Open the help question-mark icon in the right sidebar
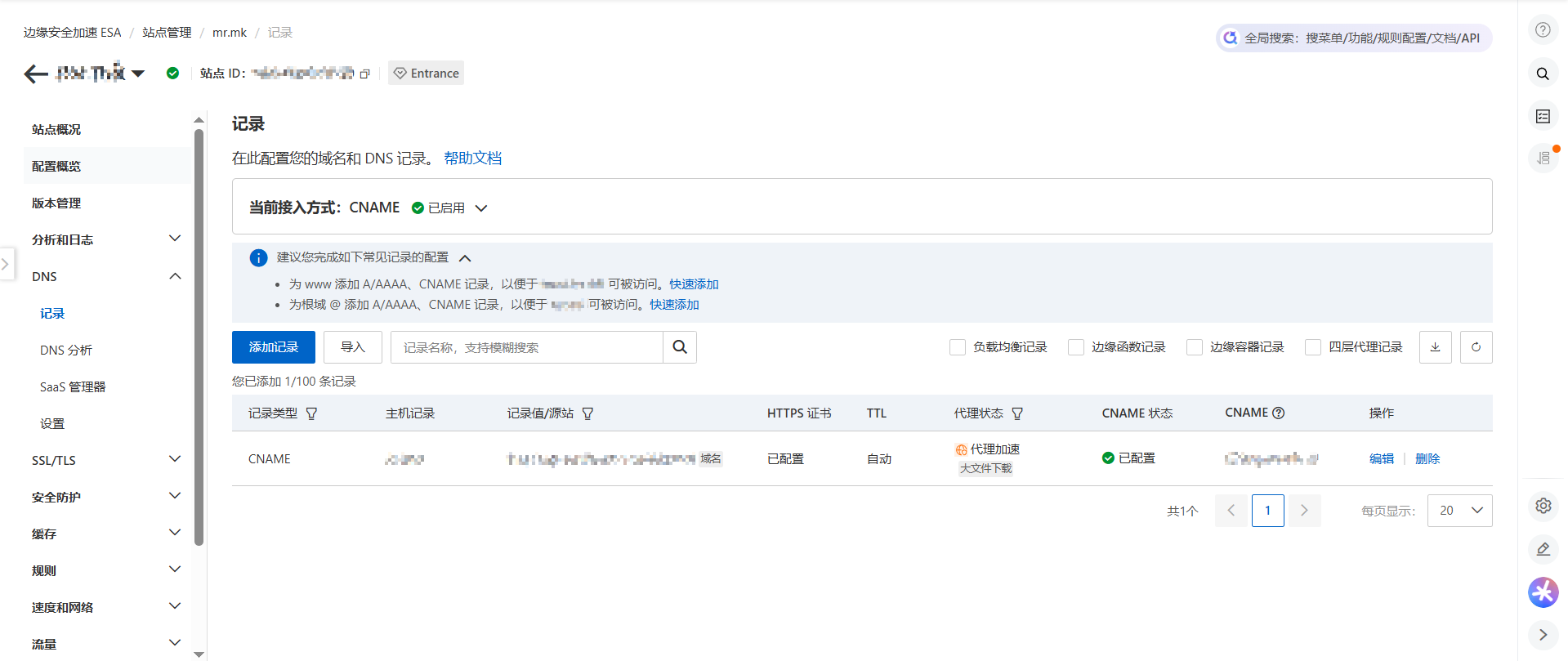This screenshot has height=661, width=1568. tap(1543, 30)
